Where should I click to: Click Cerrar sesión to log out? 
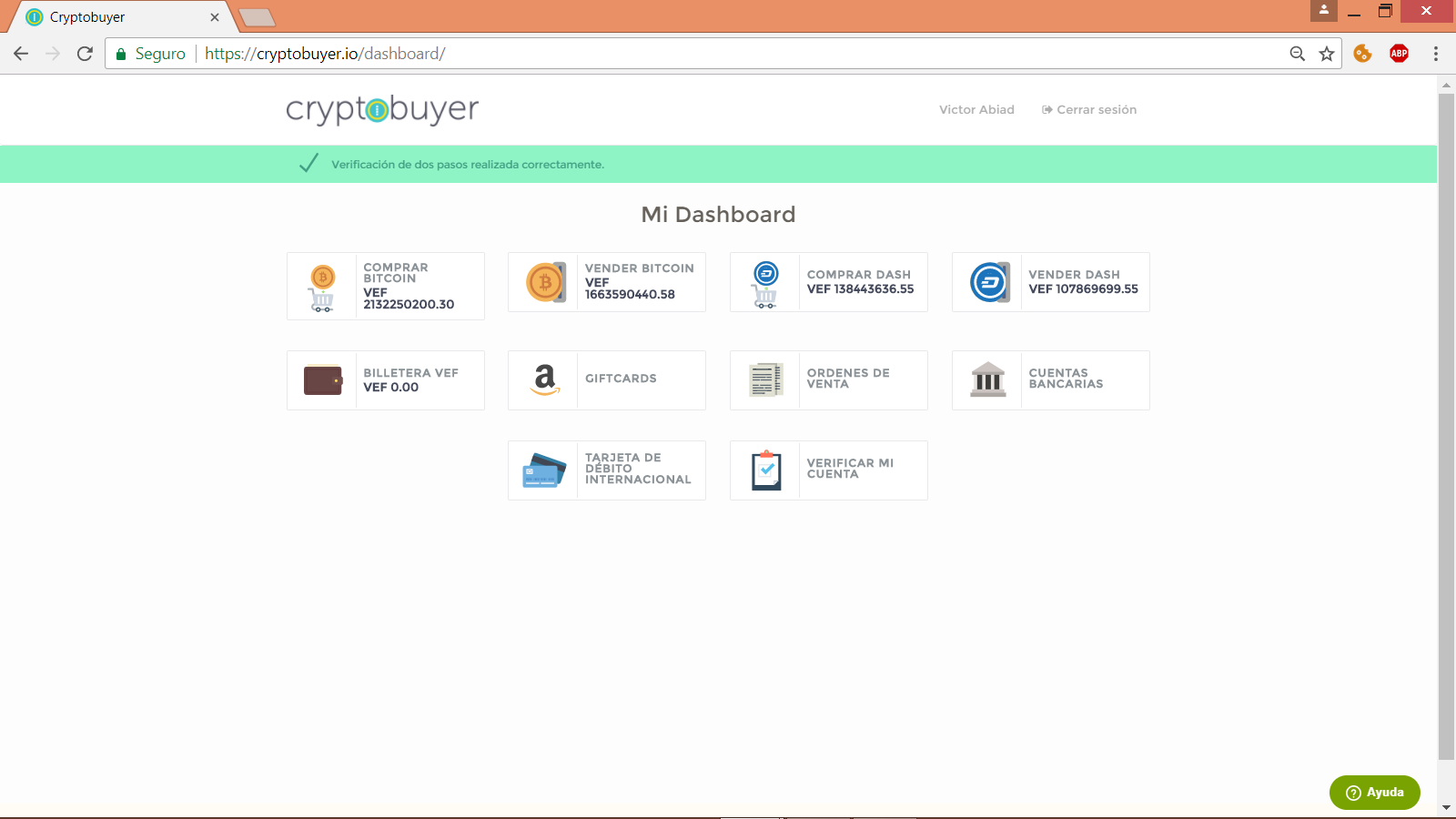pyautogui.click(x=1089, y=109)
